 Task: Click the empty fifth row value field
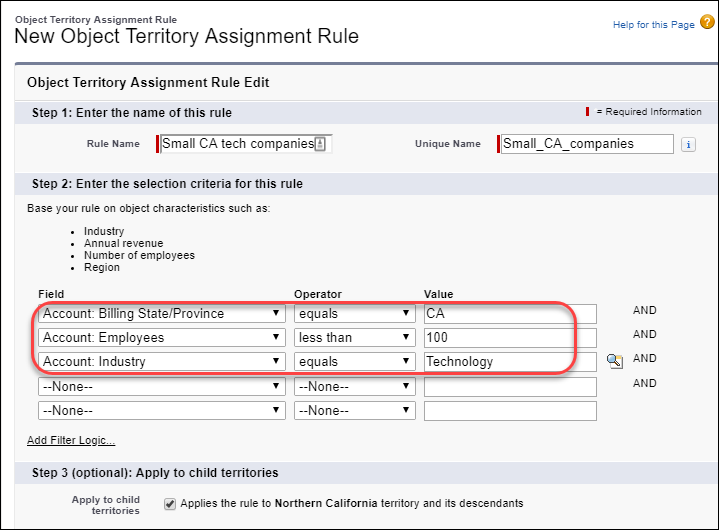(x=510, y=410)
